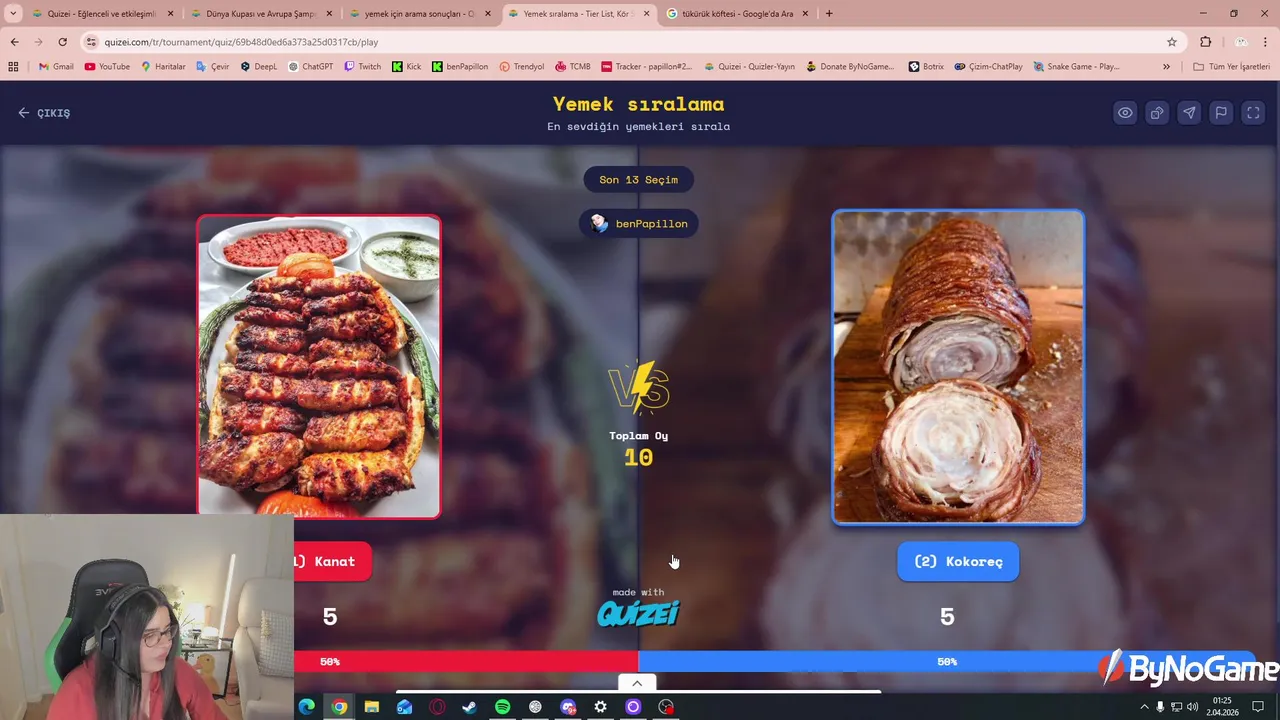
Task: Close the Yemek sıralama tab
Action: (x=646, y=14)
